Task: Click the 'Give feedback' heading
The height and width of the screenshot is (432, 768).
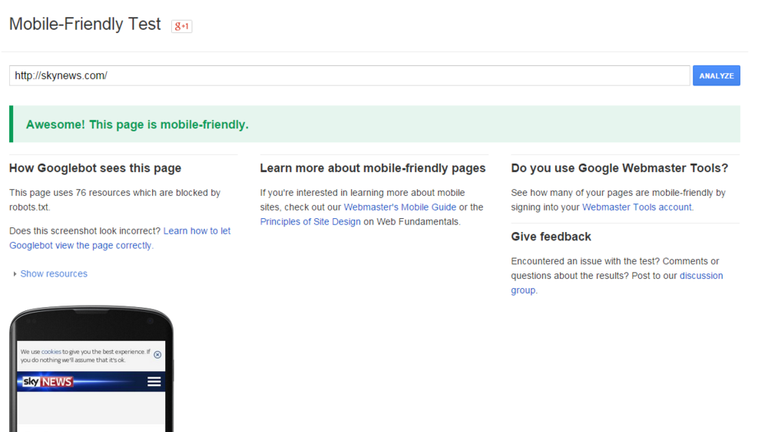Action: 551,237
